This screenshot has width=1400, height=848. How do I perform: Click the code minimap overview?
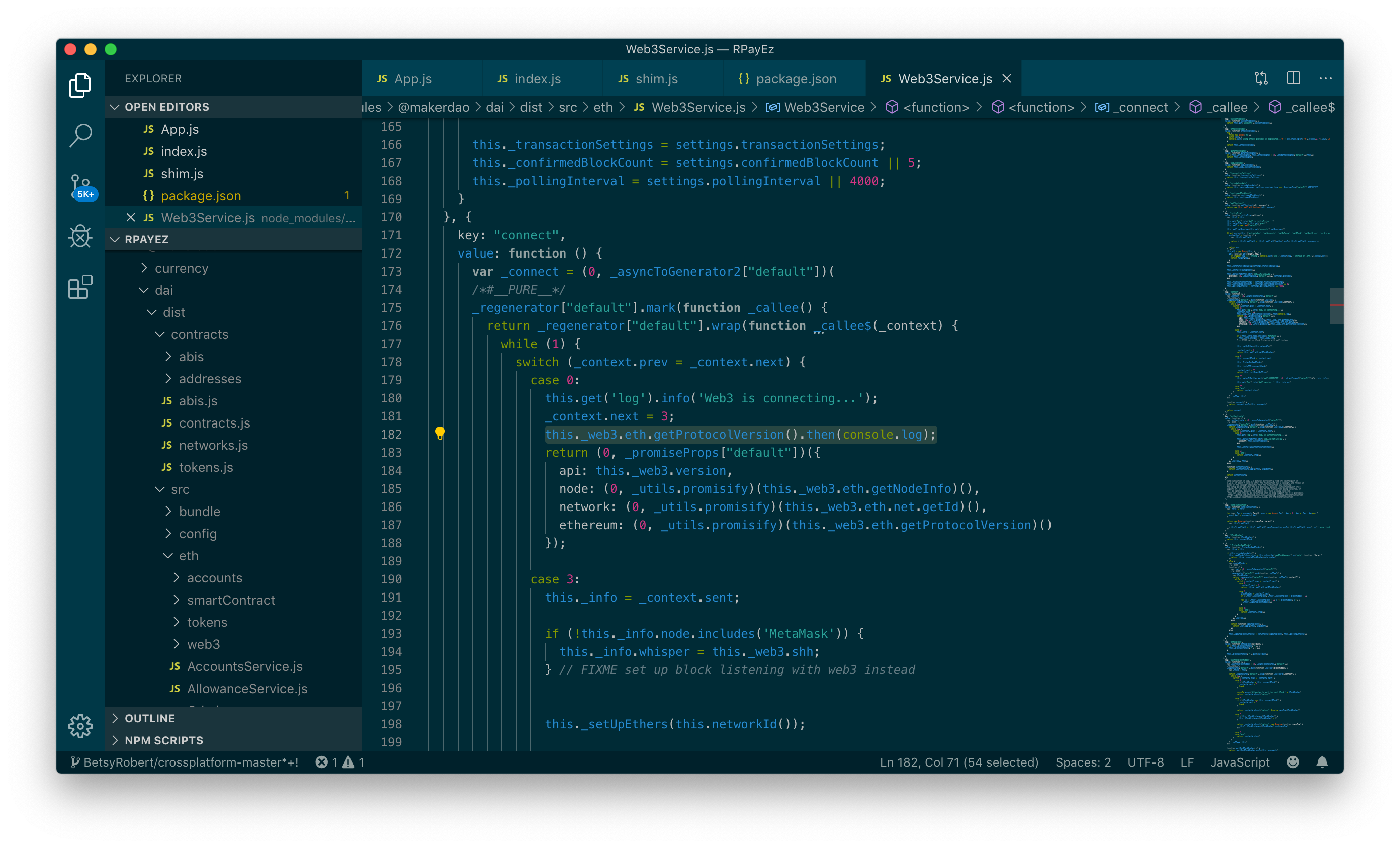(1276, 434)
